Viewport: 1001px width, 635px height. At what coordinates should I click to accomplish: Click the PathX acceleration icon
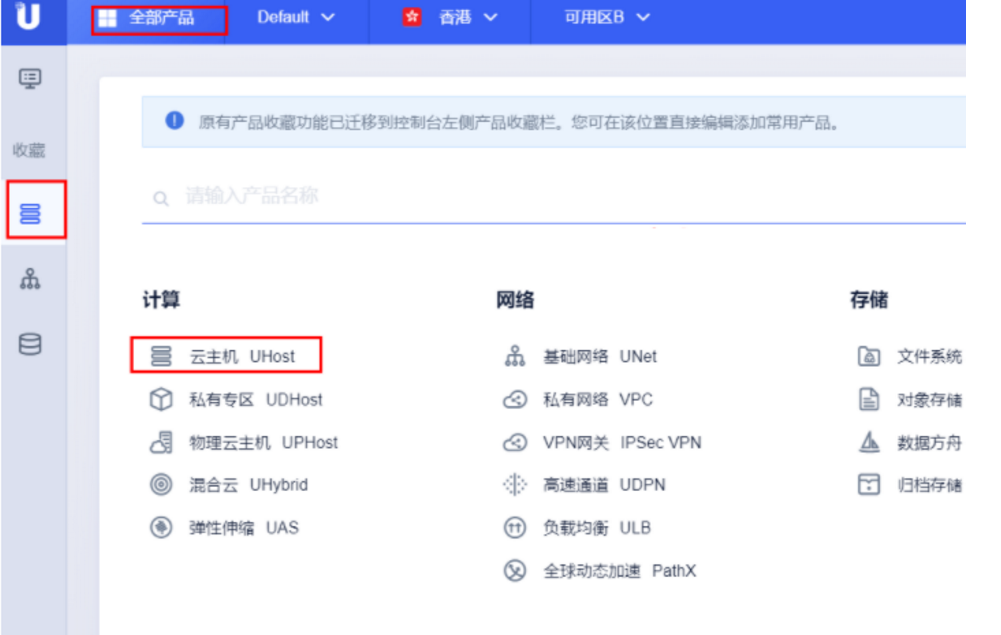tap(515, 571)
